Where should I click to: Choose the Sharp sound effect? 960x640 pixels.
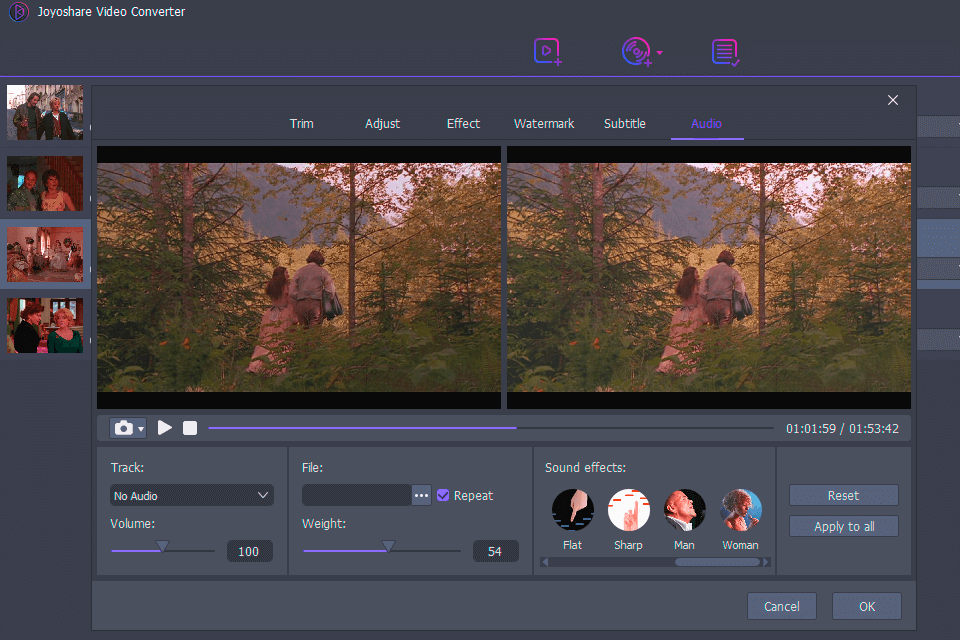629,510
